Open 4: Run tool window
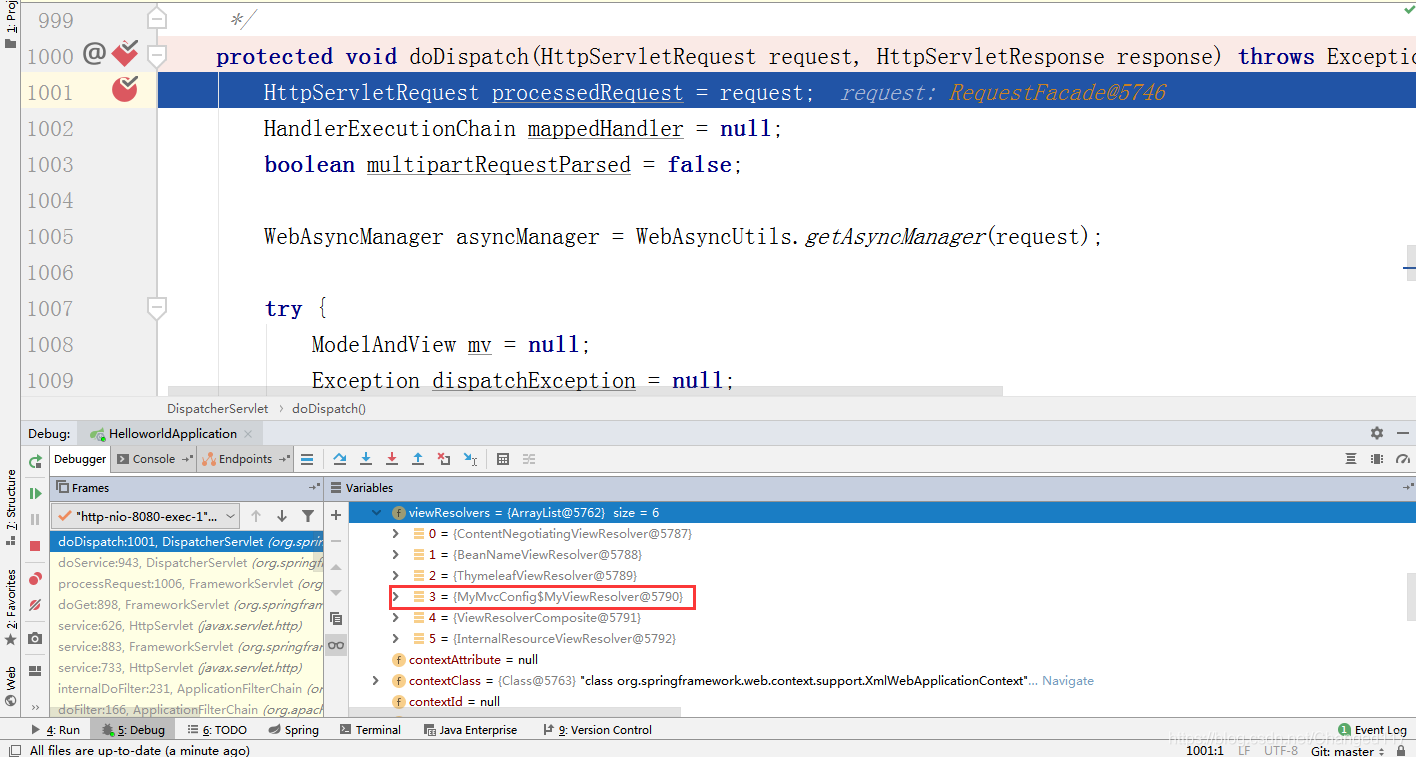The height and width of the screenshot is (757, 1416). 56,730
